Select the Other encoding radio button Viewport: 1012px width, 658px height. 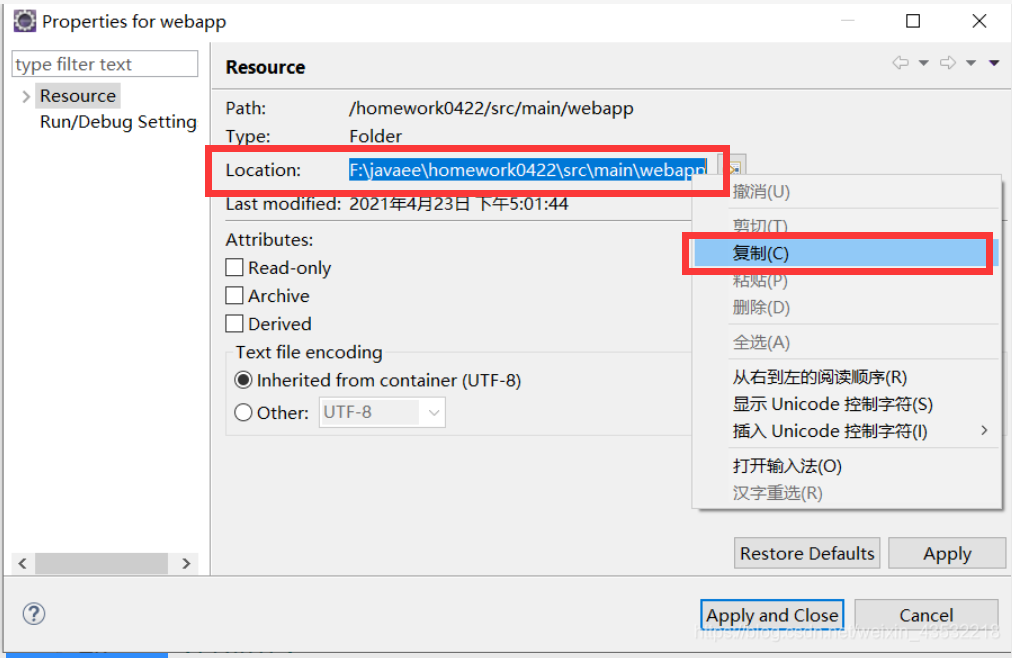pyautogui.click(x=243, y=412)
